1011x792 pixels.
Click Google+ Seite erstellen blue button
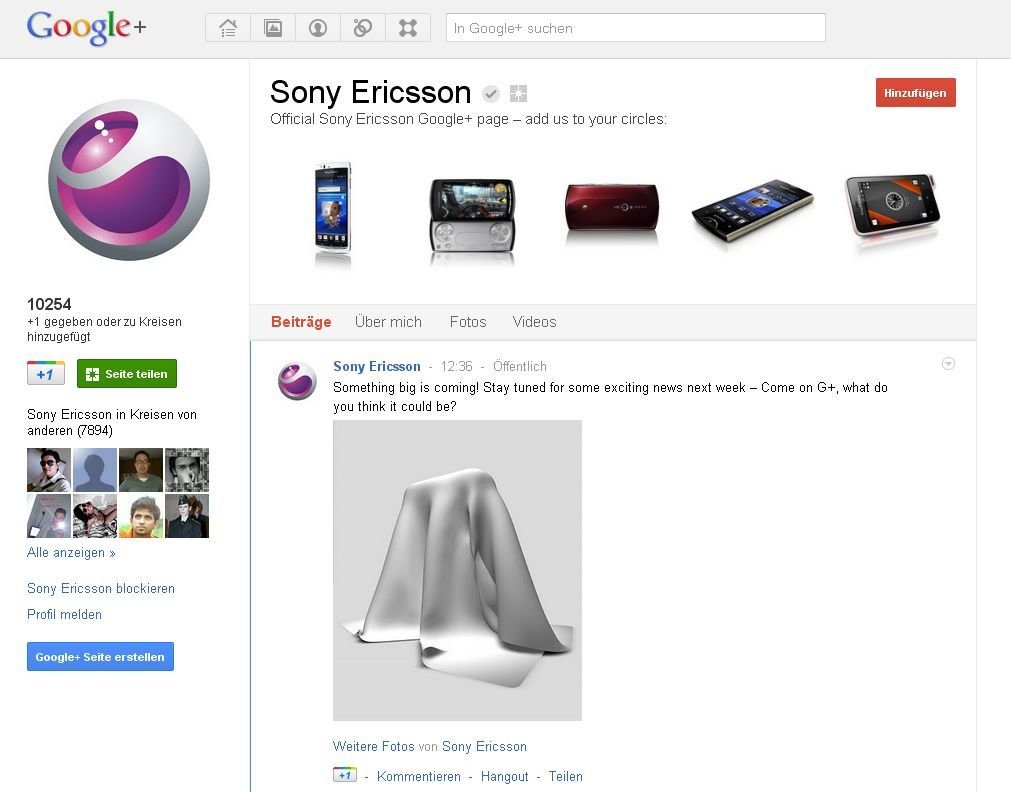click(101, 657)
